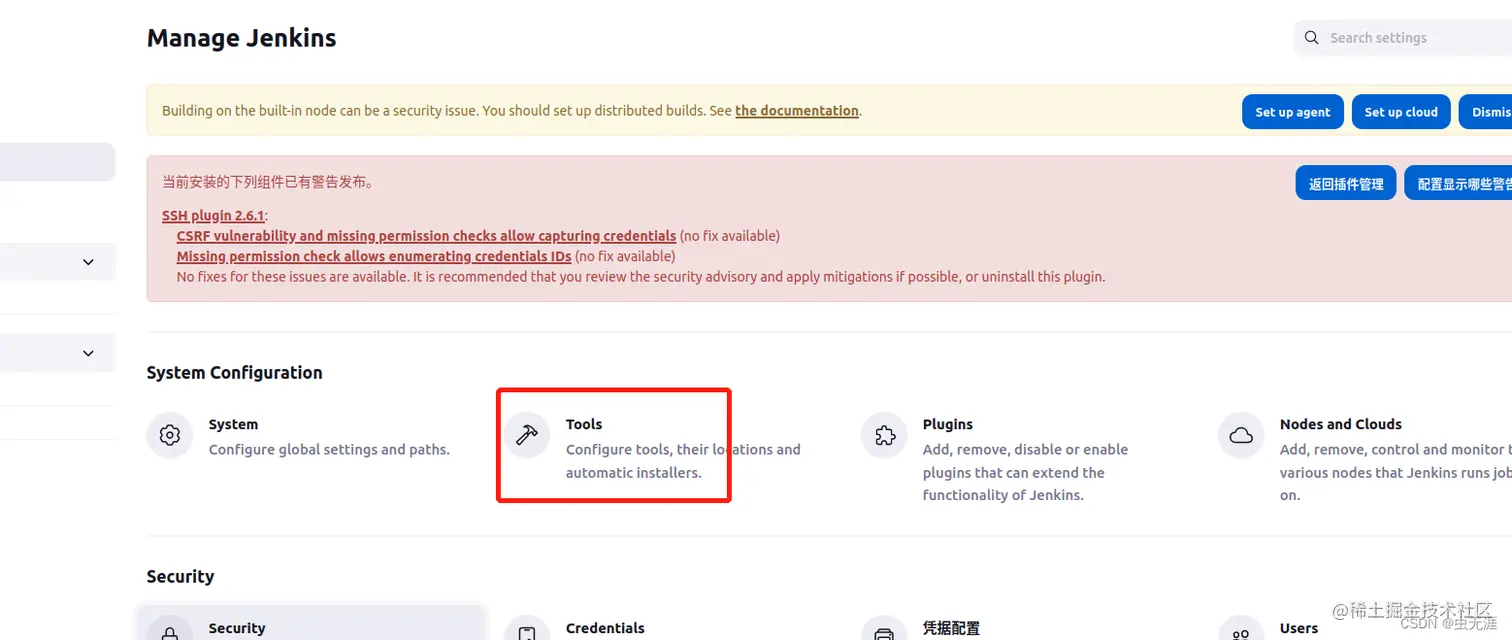
Task: Expand the upper sidebar chevron
Action: click(88, 262)
